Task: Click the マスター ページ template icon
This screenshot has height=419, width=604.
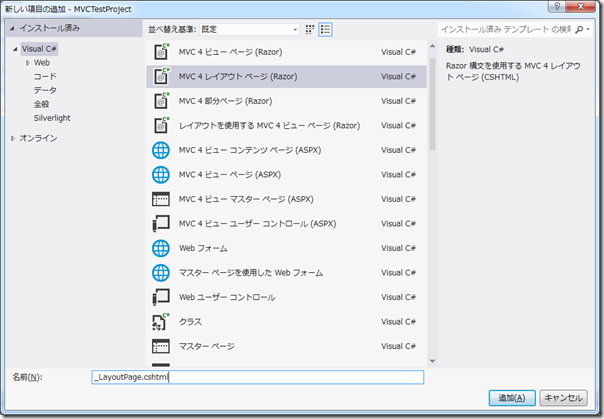Action: (161, 346)
